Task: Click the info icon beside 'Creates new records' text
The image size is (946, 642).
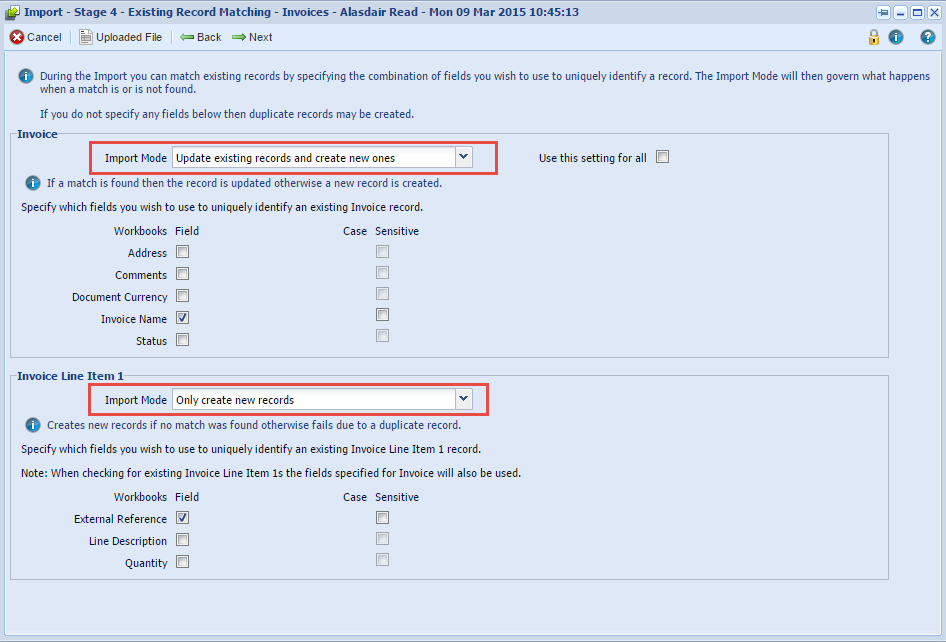Action: pos(33,425)
